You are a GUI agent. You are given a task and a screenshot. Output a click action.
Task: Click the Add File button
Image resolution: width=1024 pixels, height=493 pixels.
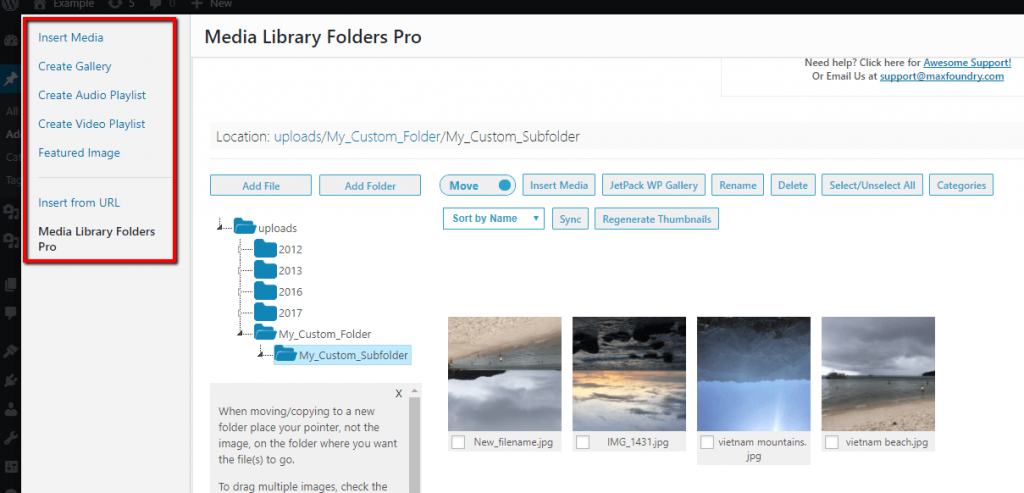pyautogui.click(x=261, y=185)
